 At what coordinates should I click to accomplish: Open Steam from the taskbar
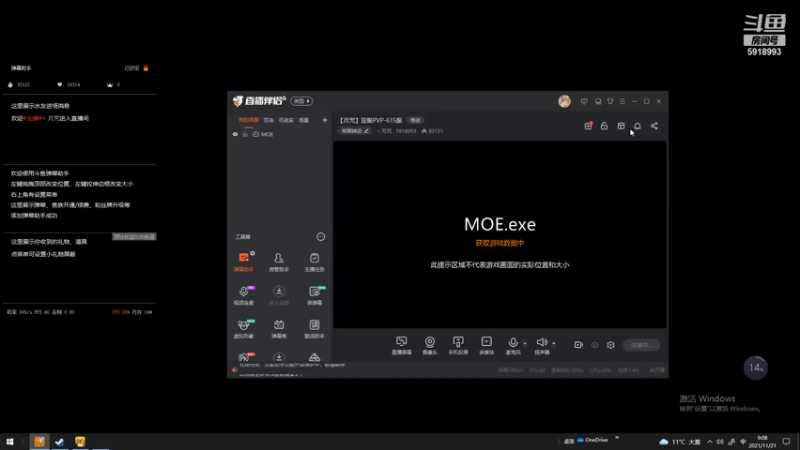click(60, 441)
